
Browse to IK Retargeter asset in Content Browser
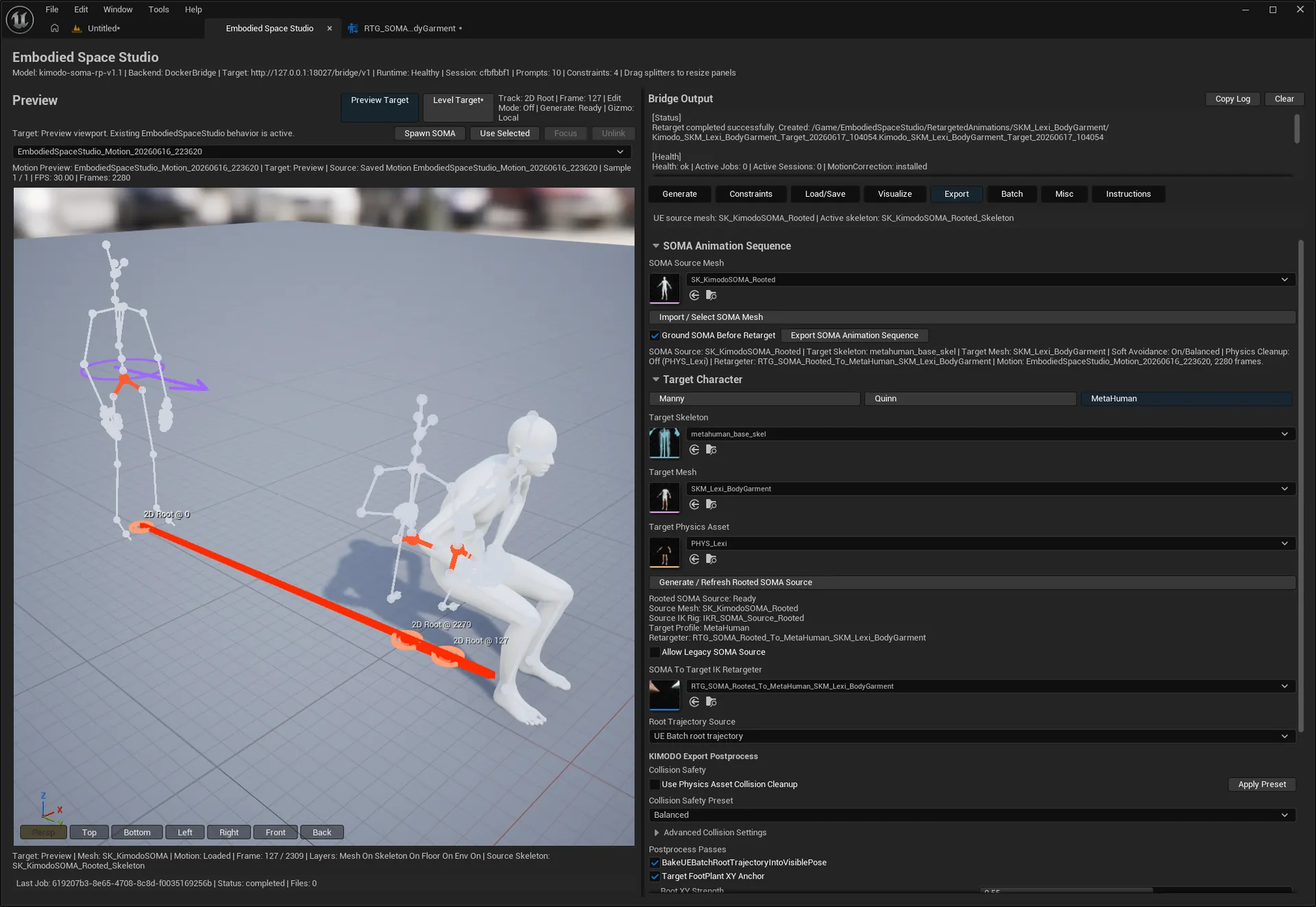[x=711, y=702]
